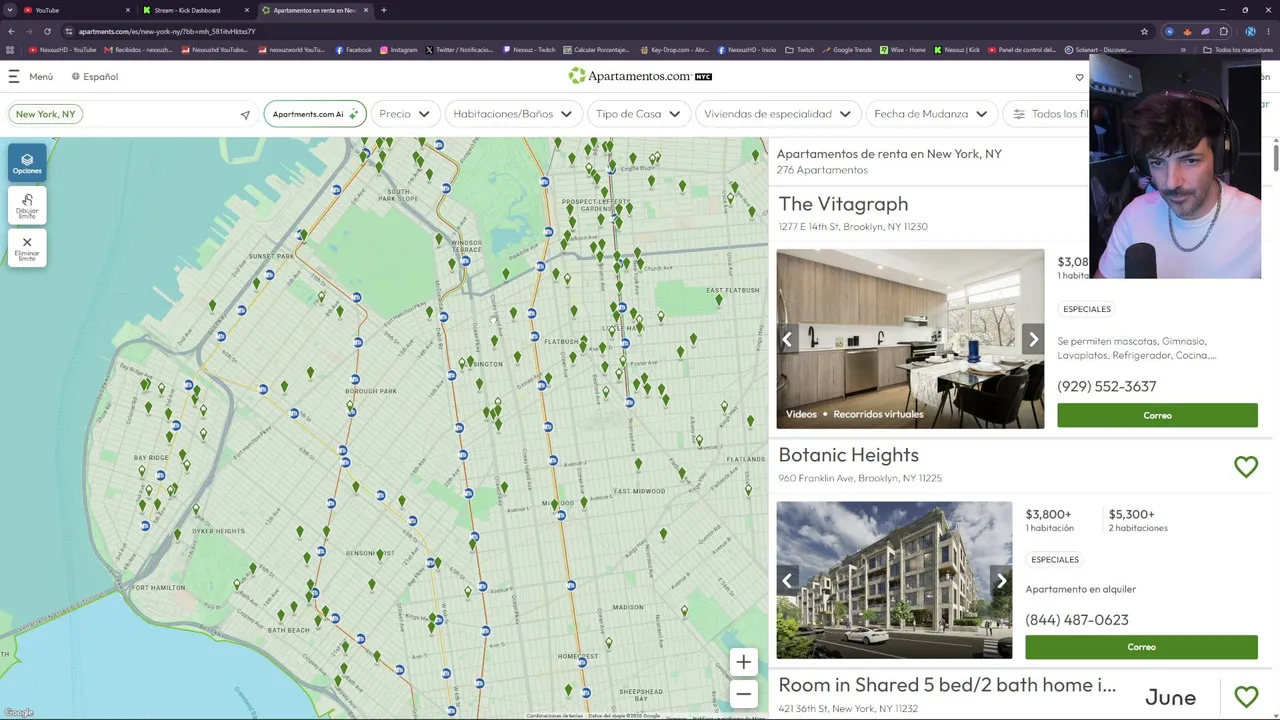Open the browser apps grid icon
This screenshot has width=1280, height=720.
pyautogui.click(x=10, y=50)
